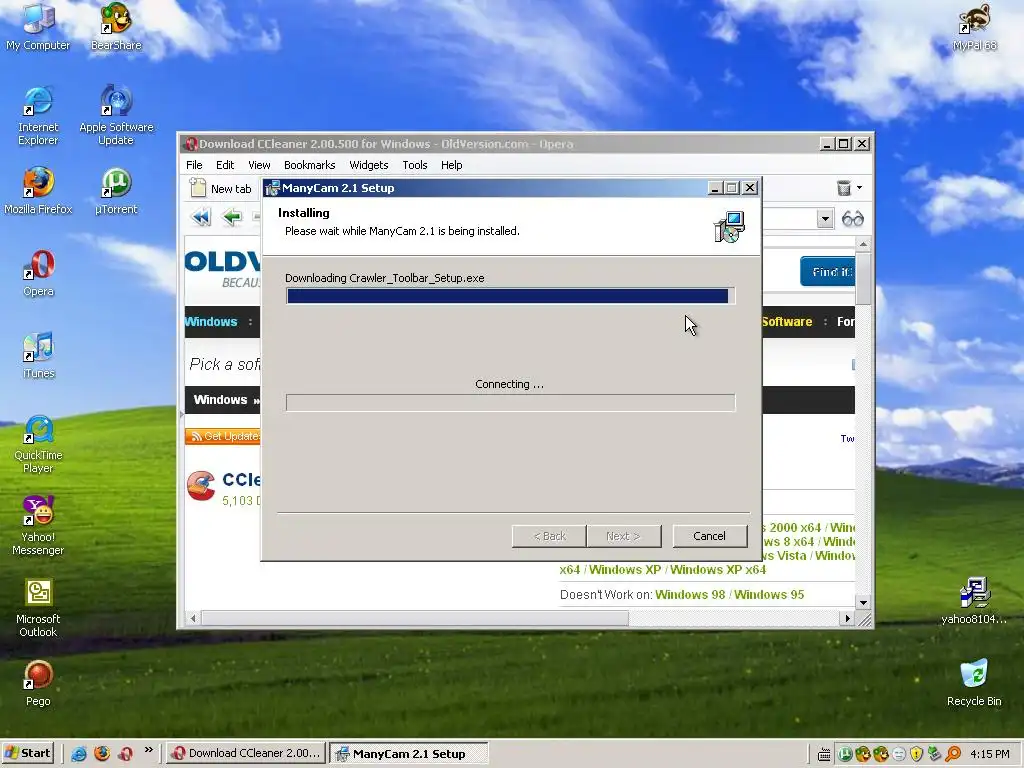Open Yahoo! Messenger desktop shortcut

coord(38,526)
